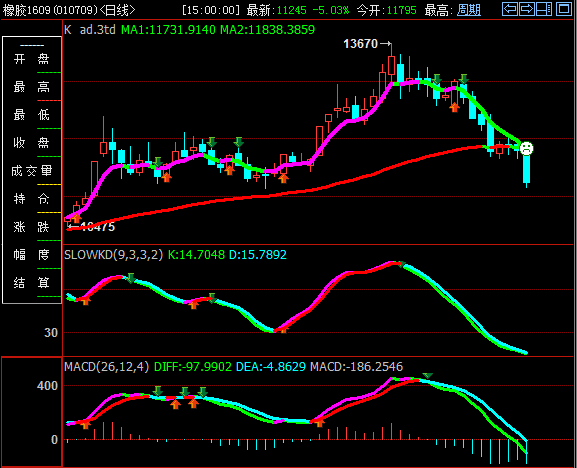Go back with the left arrow button
This screenshot has width=577, height=468.
(510, 9)
